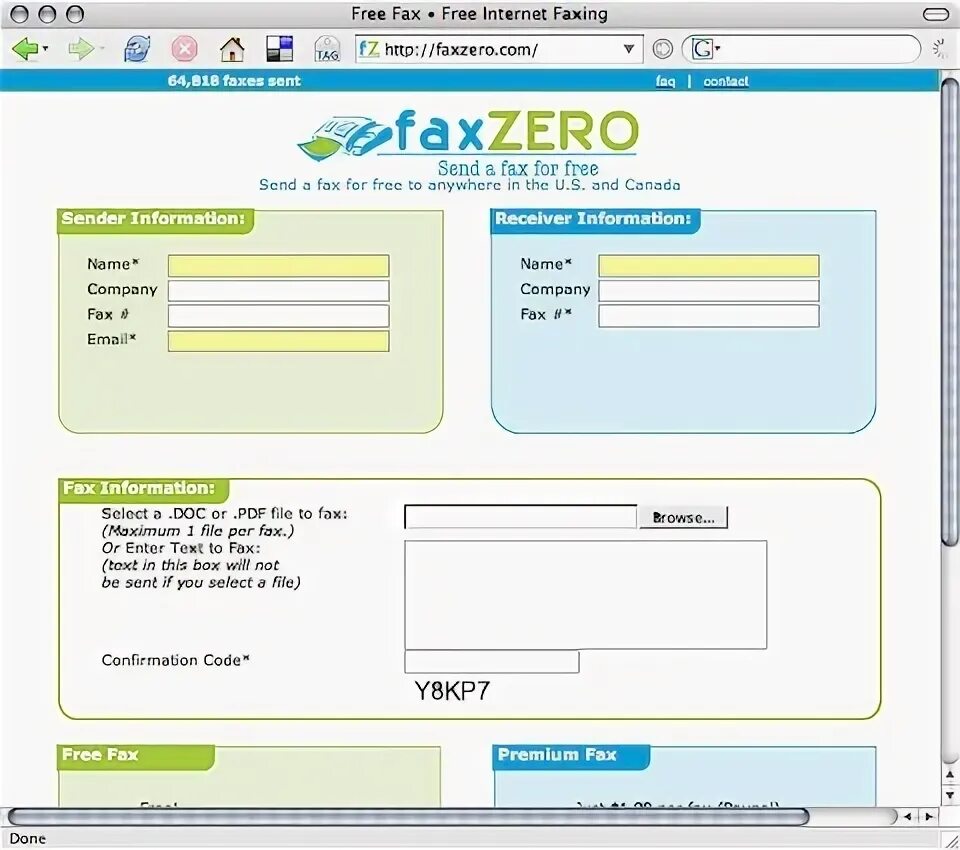The height and width of the screenshot is (850, 960).
Task: Open the Google search engine selector
Action: 705,49
